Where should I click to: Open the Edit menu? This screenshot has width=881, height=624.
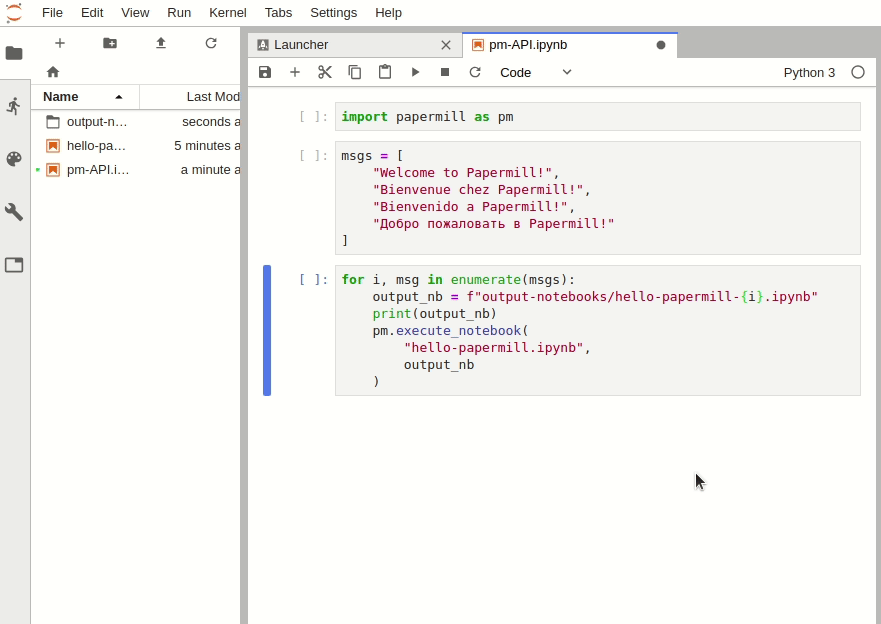pyautogui.click(x=92, y=12)
